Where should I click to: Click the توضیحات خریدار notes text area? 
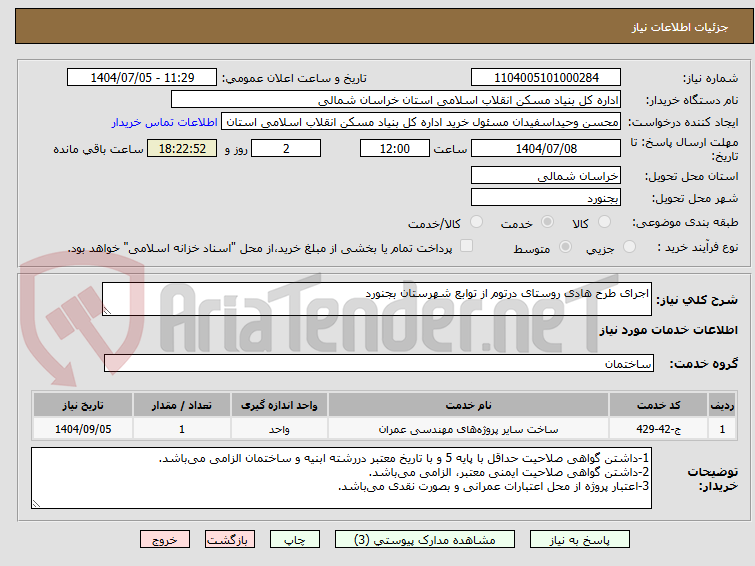[x=341, y=478]
